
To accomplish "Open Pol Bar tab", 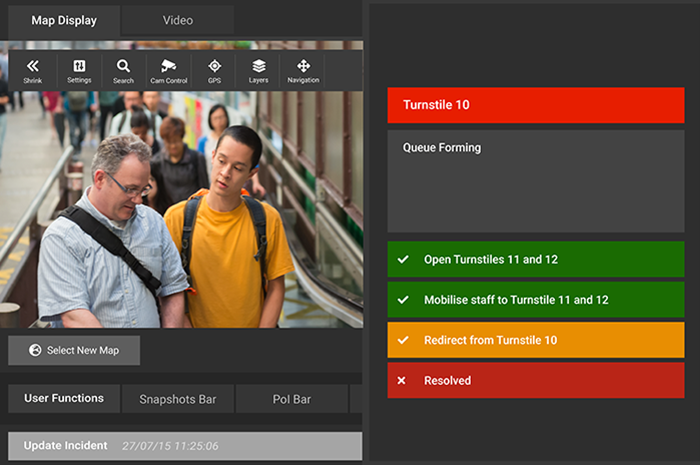I will [292, 399].
